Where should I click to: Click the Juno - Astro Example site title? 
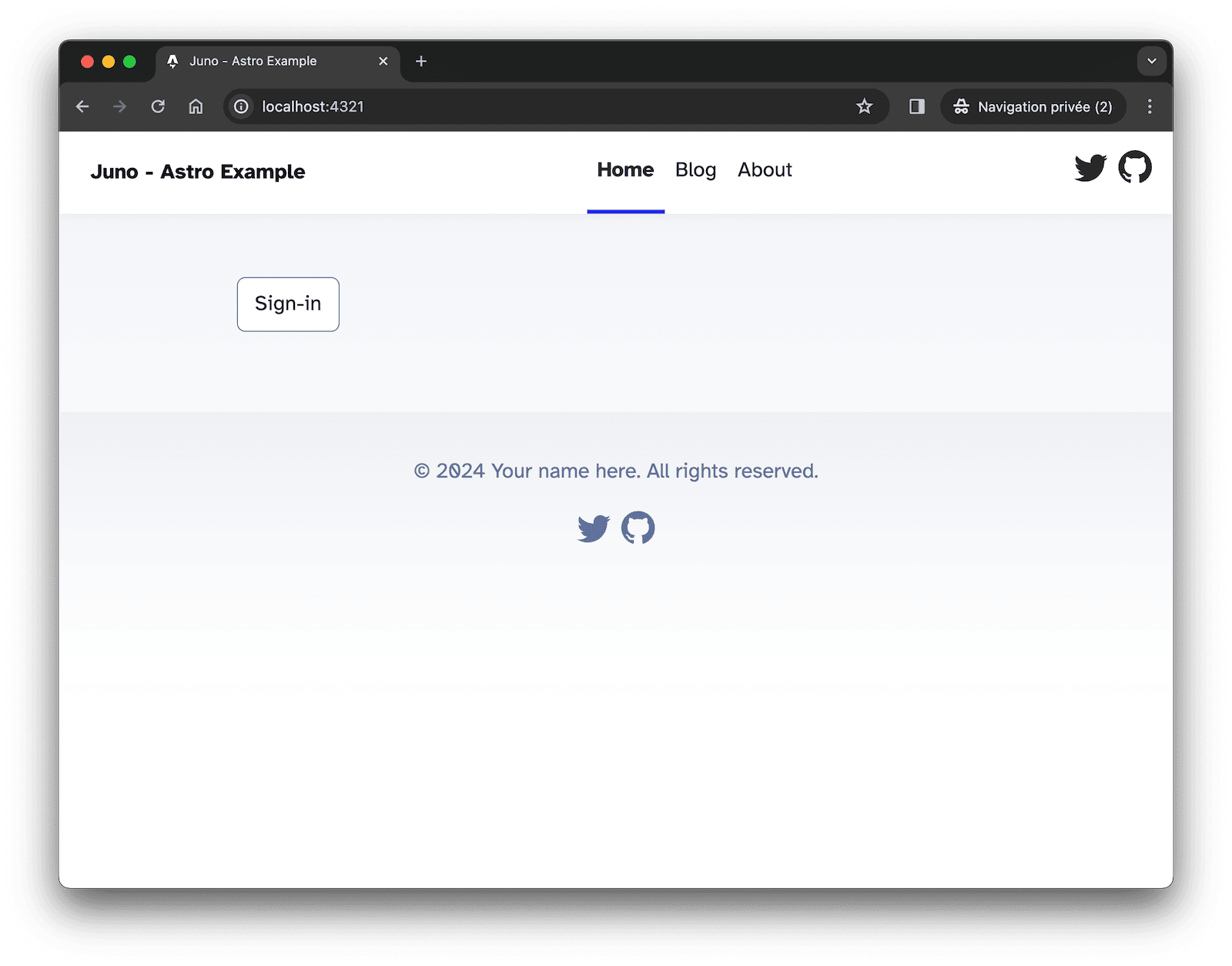198,171
